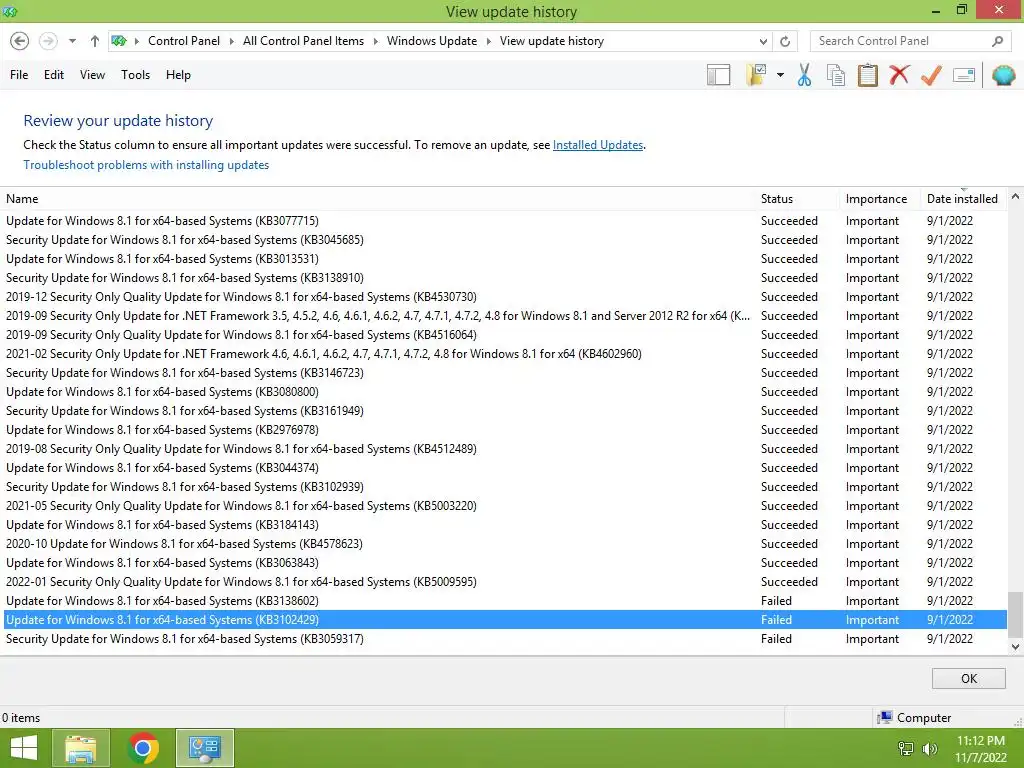This screenshot has width=1024, height=768.
Task: Open File Explorer from the taskbar
Action: point(80,748)
